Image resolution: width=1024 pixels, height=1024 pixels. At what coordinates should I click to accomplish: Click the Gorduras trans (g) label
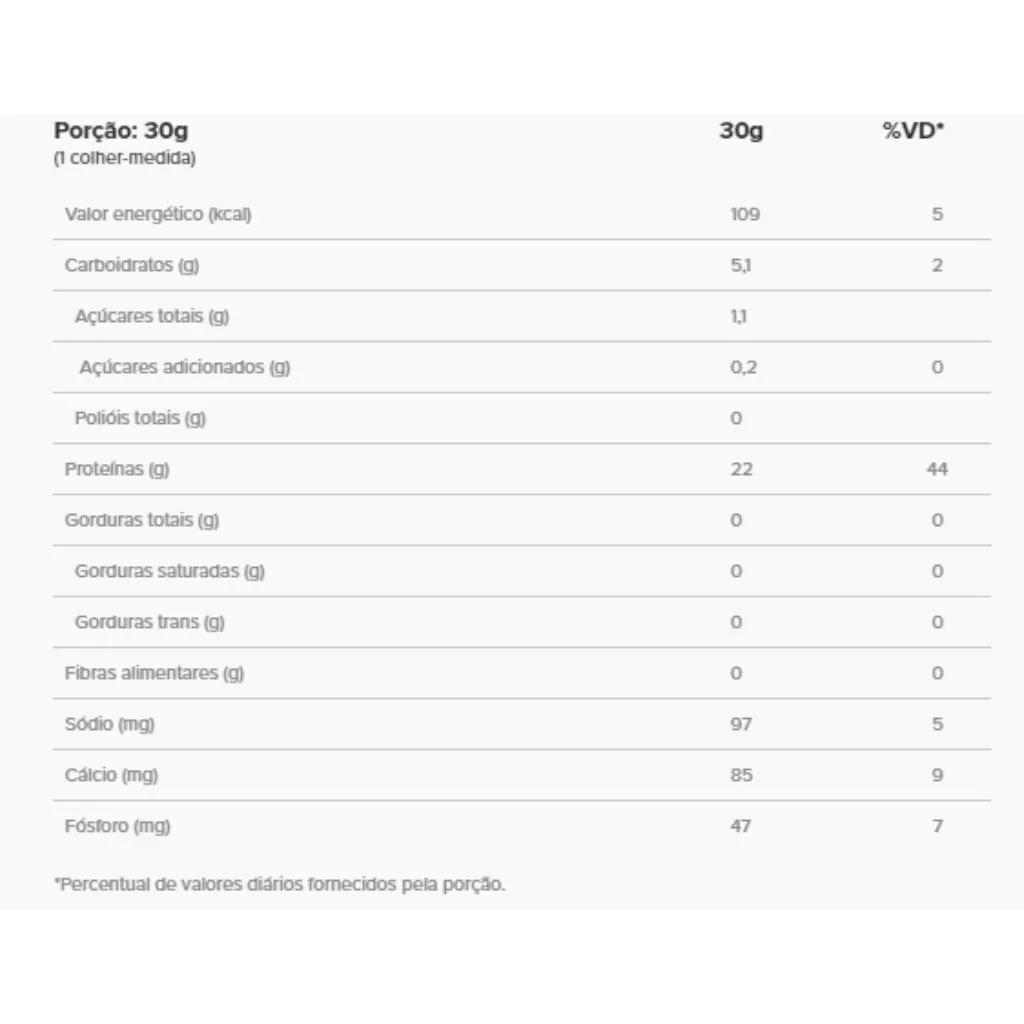pyautogui.click(x=150, y=622)
